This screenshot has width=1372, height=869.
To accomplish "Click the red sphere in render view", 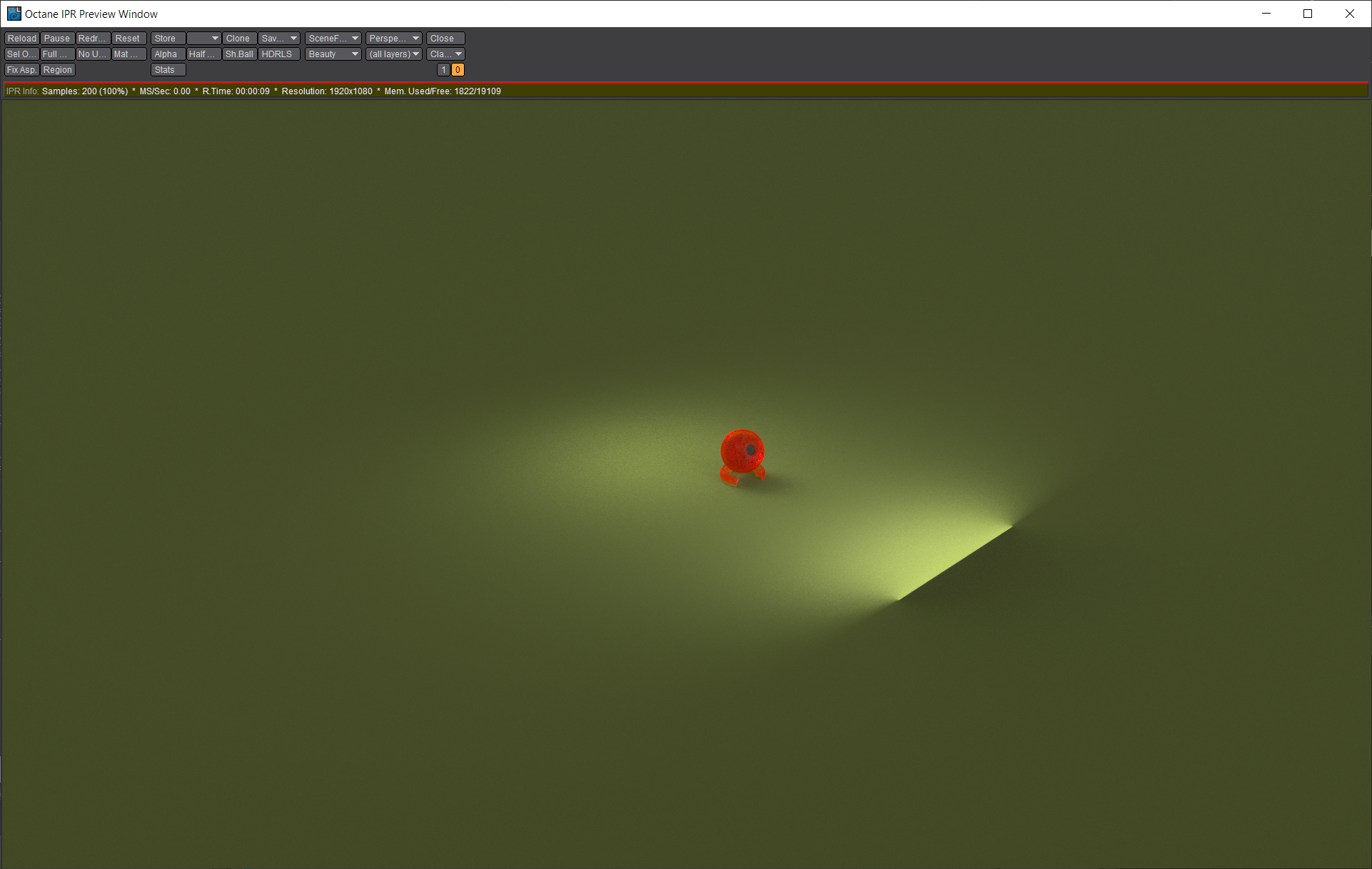I will [741, 451].
